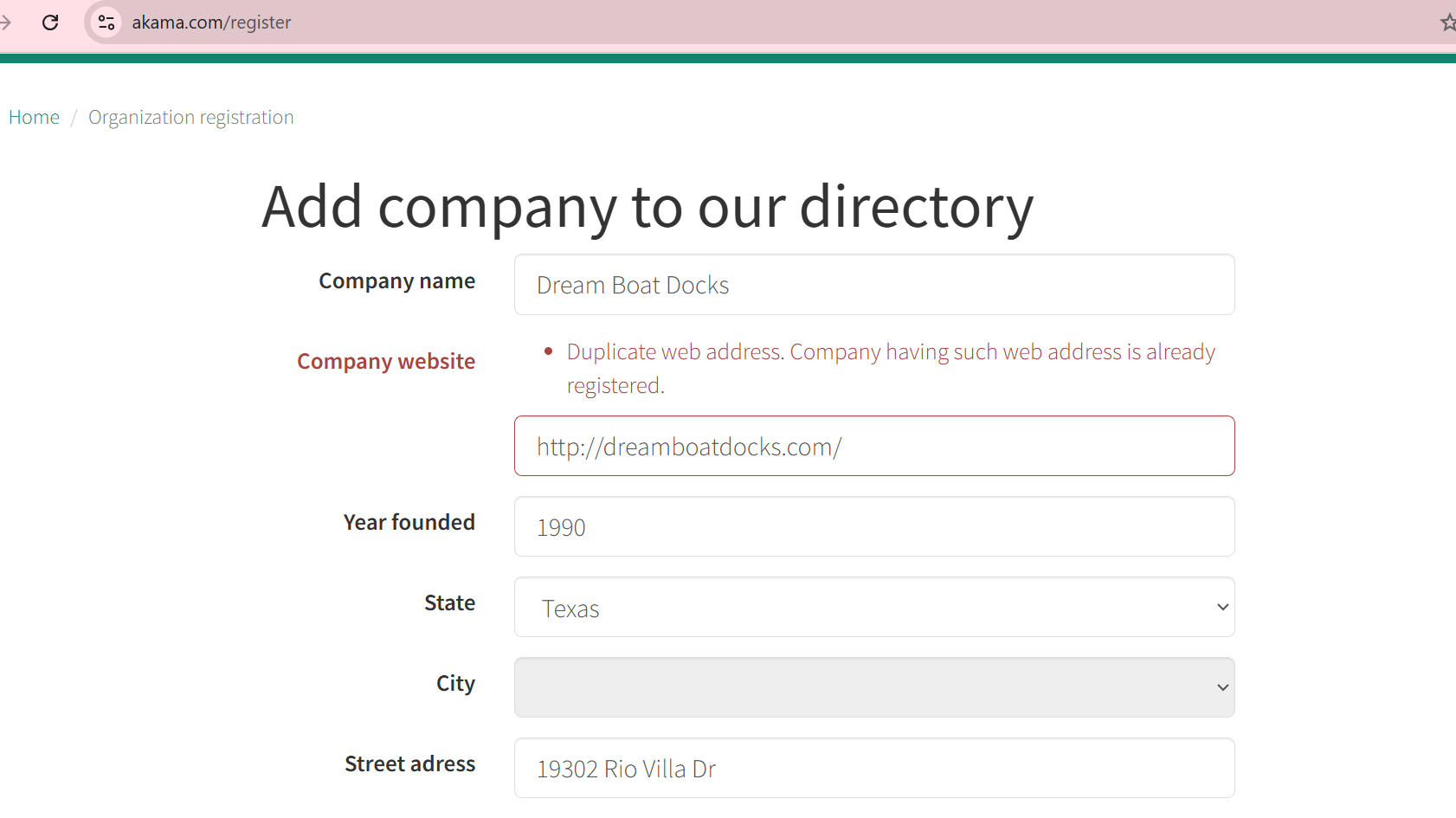
Task: Click the Organization registration breadcrumb
Action: (190, 117)
